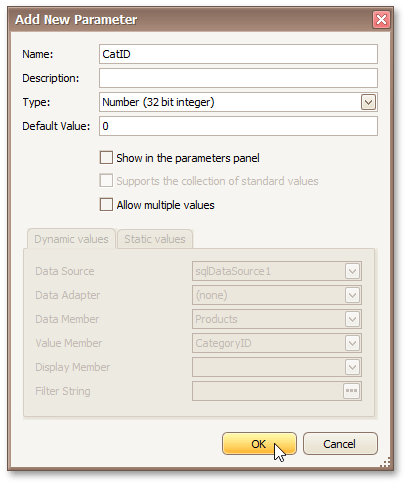This screenshot has width=407, height=485.
Task: Expand the Data Source dropdown
Action: pos(352,271)
